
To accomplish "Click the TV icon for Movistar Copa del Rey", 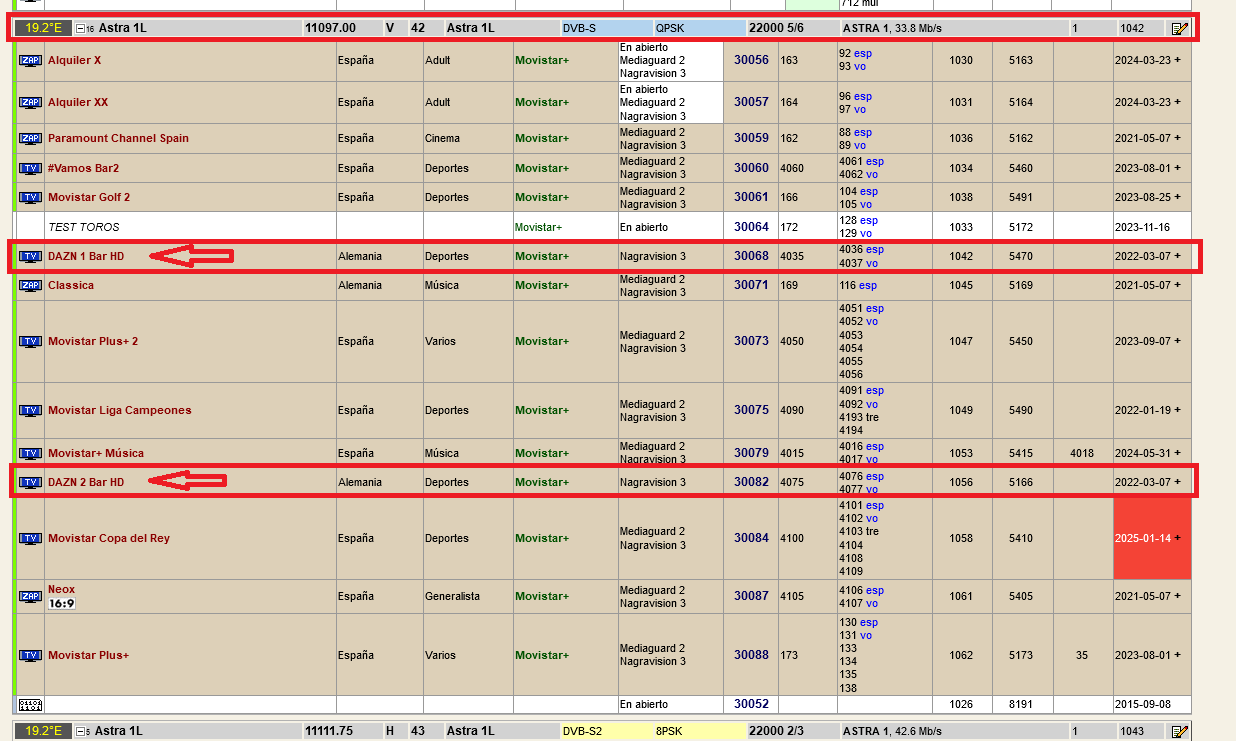I will [x=30, y=538].
